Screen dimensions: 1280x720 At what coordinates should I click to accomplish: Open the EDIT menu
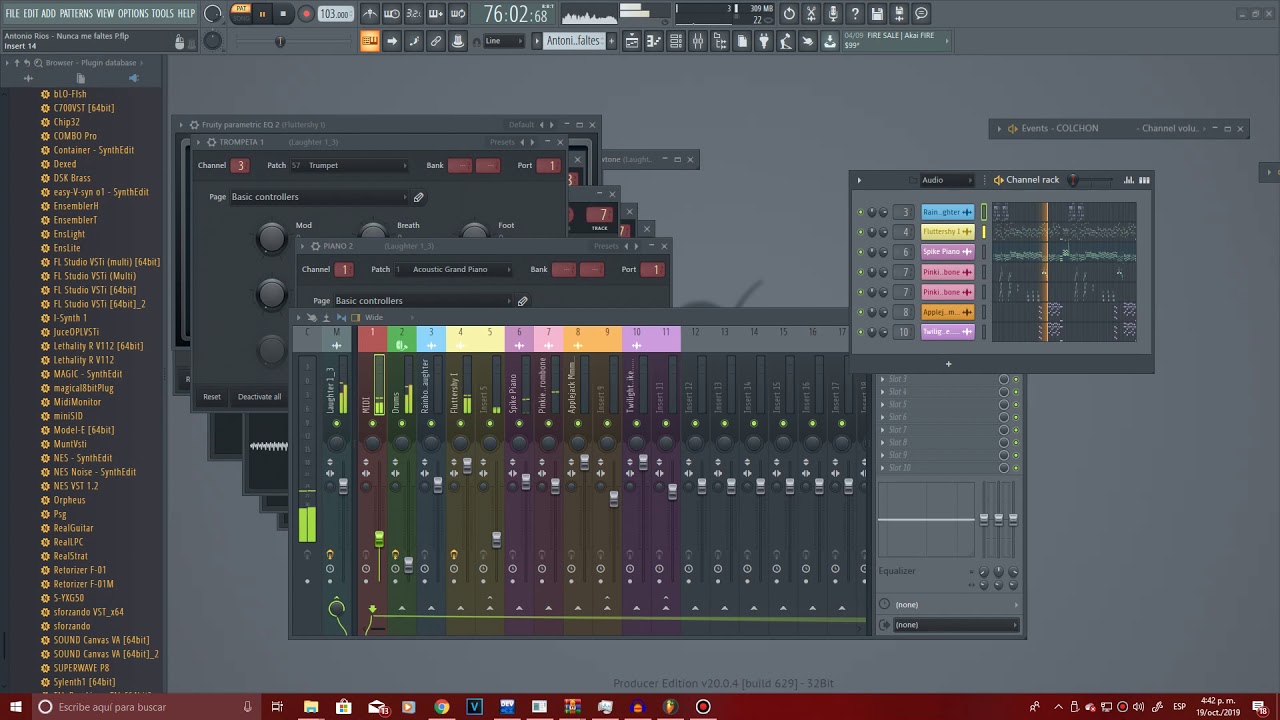pyautogui.click(x=31, y=13)
